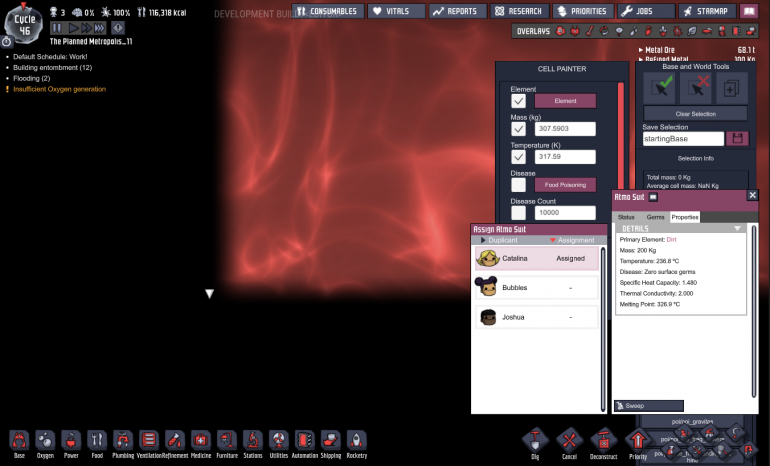Open the Oxygen build category

(45, 441)
